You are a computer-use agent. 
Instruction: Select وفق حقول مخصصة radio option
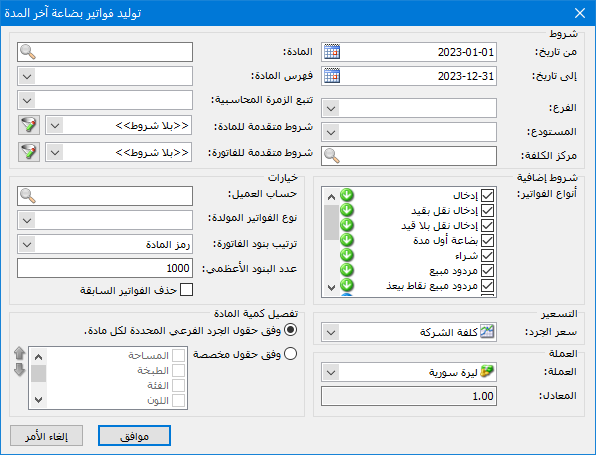tap(291, 354)
